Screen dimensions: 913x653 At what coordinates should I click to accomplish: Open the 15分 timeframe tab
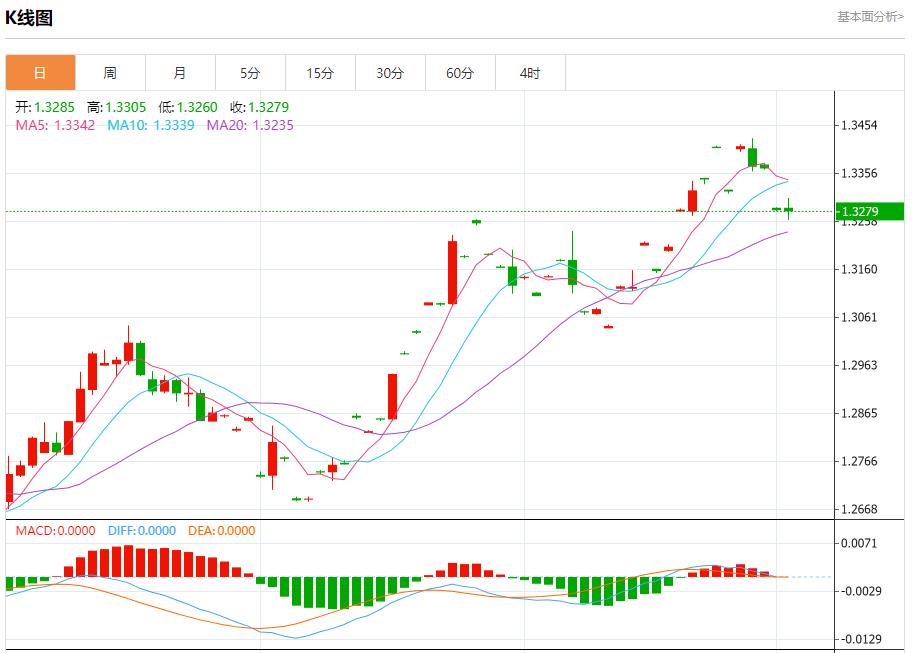320,73
